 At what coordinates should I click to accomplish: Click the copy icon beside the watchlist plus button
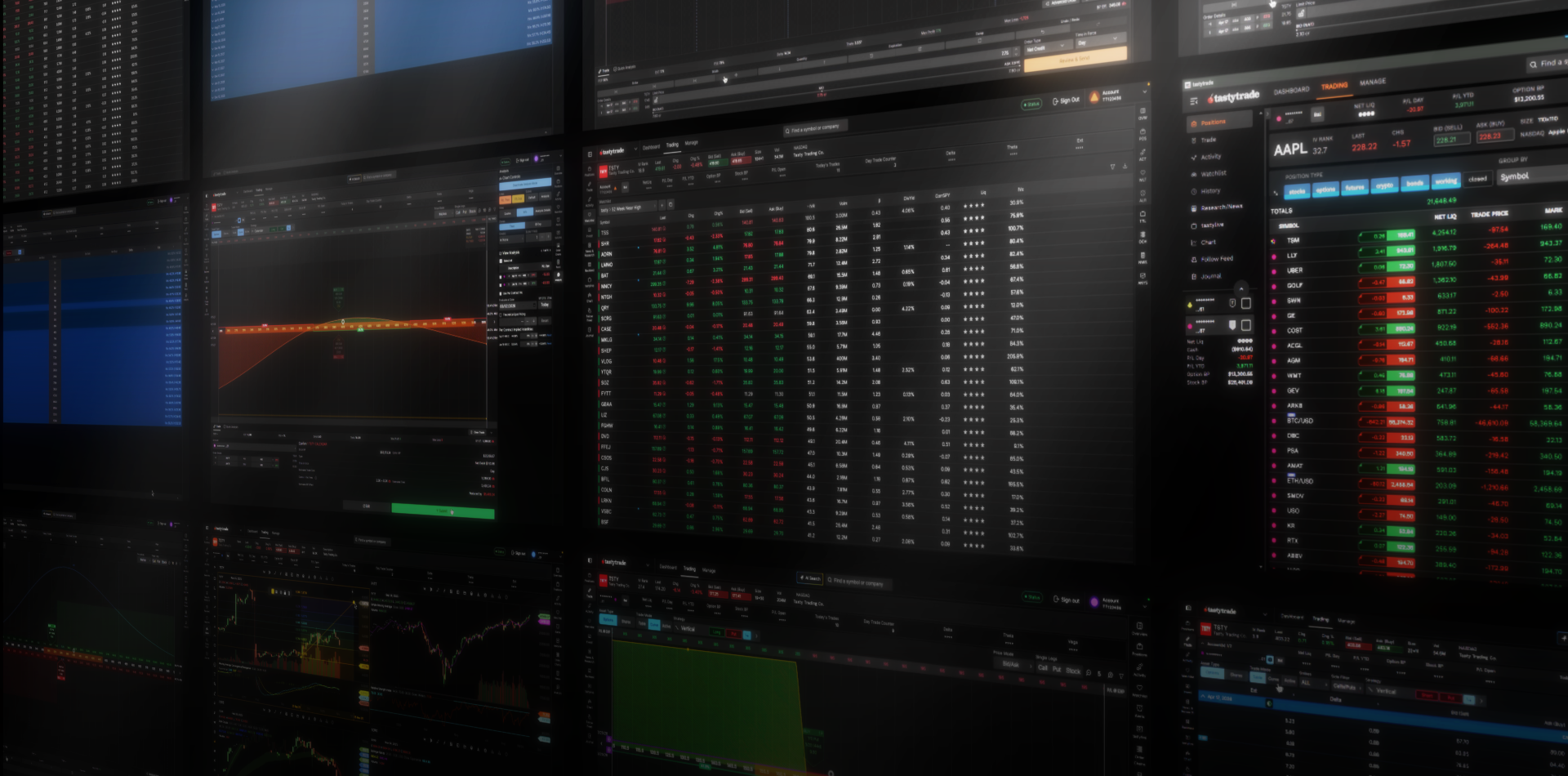point(670,204)
